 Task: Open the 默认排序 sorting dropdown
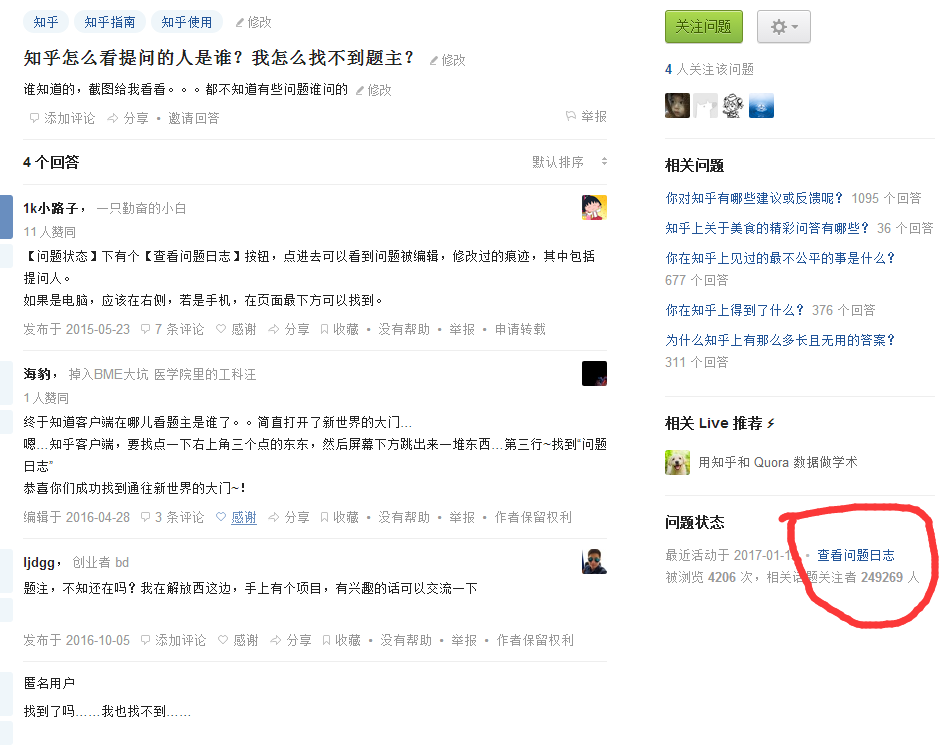[x=570, y=162]
